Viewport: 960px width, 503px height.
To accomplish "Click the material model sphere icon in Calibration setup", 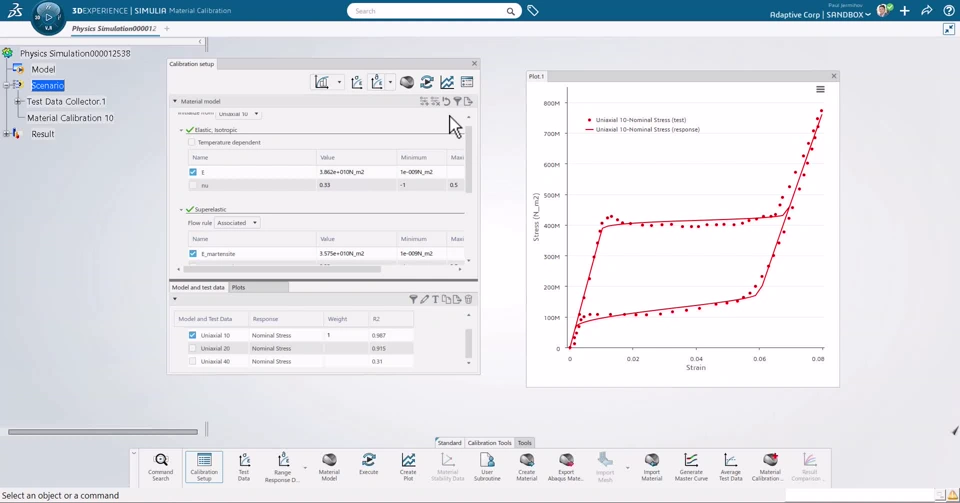I will 407,82.
